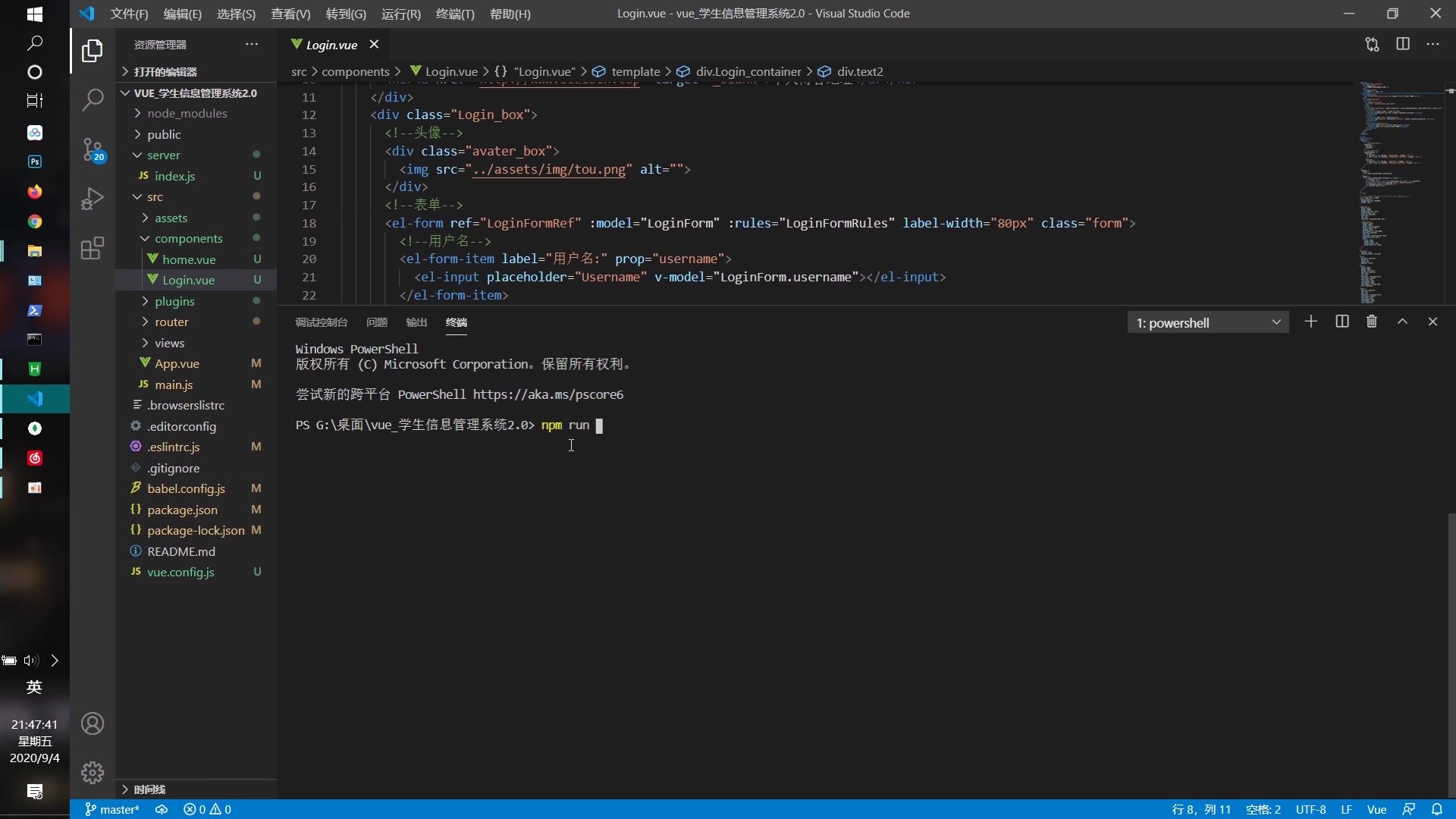Click the master* branch in status bar

(x=112, y=809)
